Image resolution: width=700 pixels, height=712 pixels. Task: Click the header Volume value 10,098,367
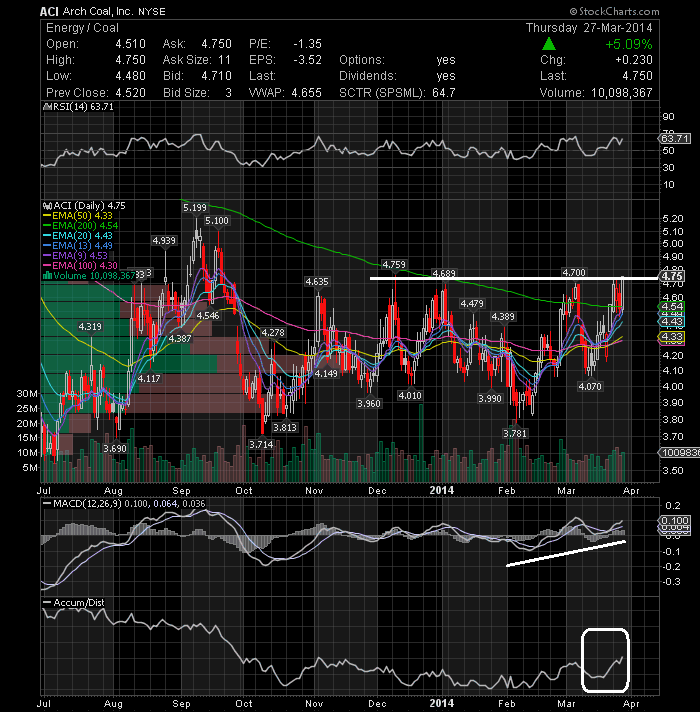click(621, 93)
